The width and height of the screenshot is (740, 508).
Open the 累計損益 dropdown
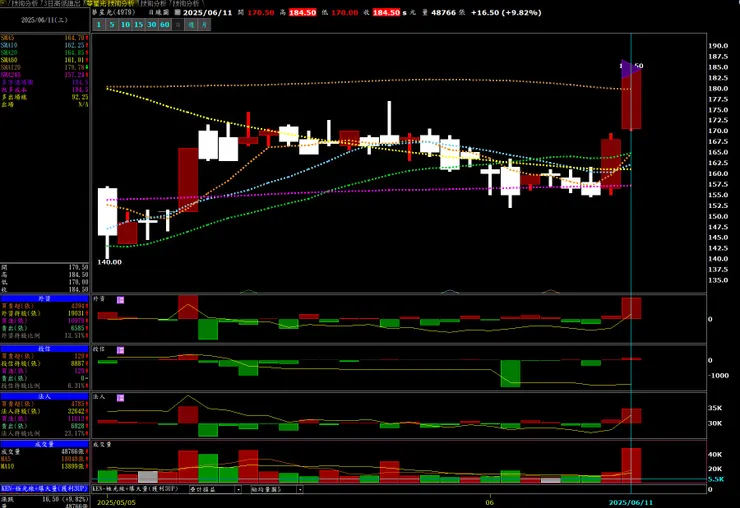tap(215, 490)
